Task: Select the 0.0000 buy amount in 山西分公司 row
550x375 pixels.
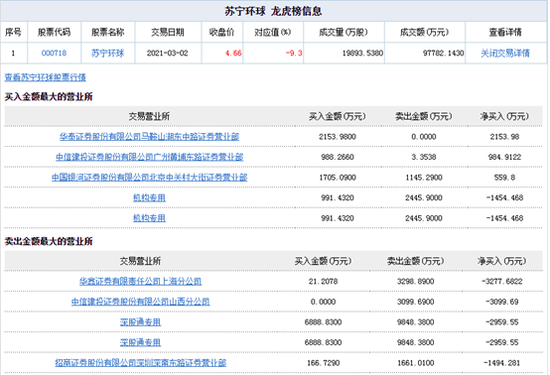Action: pyautogui.click(x=323, y=301)
